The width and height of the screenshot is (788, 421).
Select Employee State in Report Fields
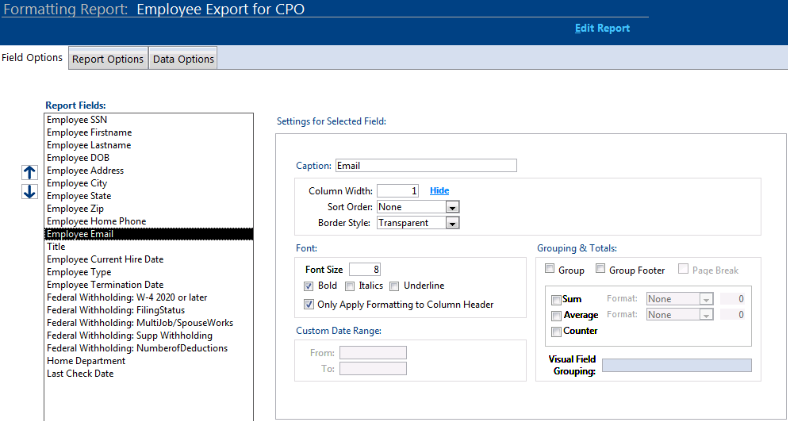click(149, 196)
